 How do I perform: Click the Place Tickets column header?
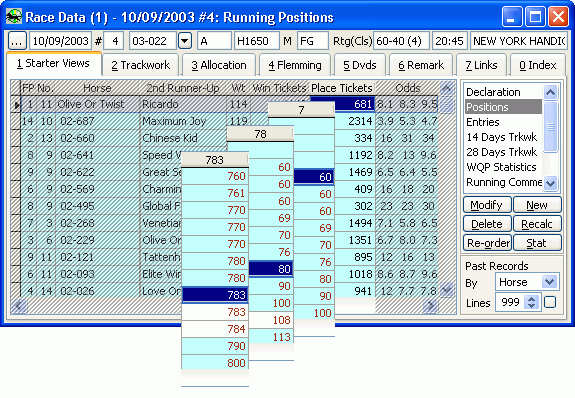[342, 88]
